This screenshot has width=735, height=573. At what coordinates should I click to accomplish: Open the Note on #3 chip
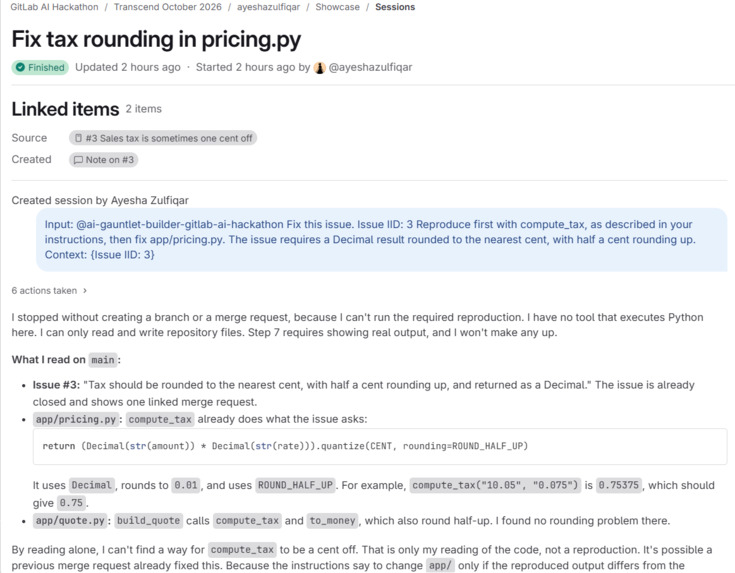104,160
